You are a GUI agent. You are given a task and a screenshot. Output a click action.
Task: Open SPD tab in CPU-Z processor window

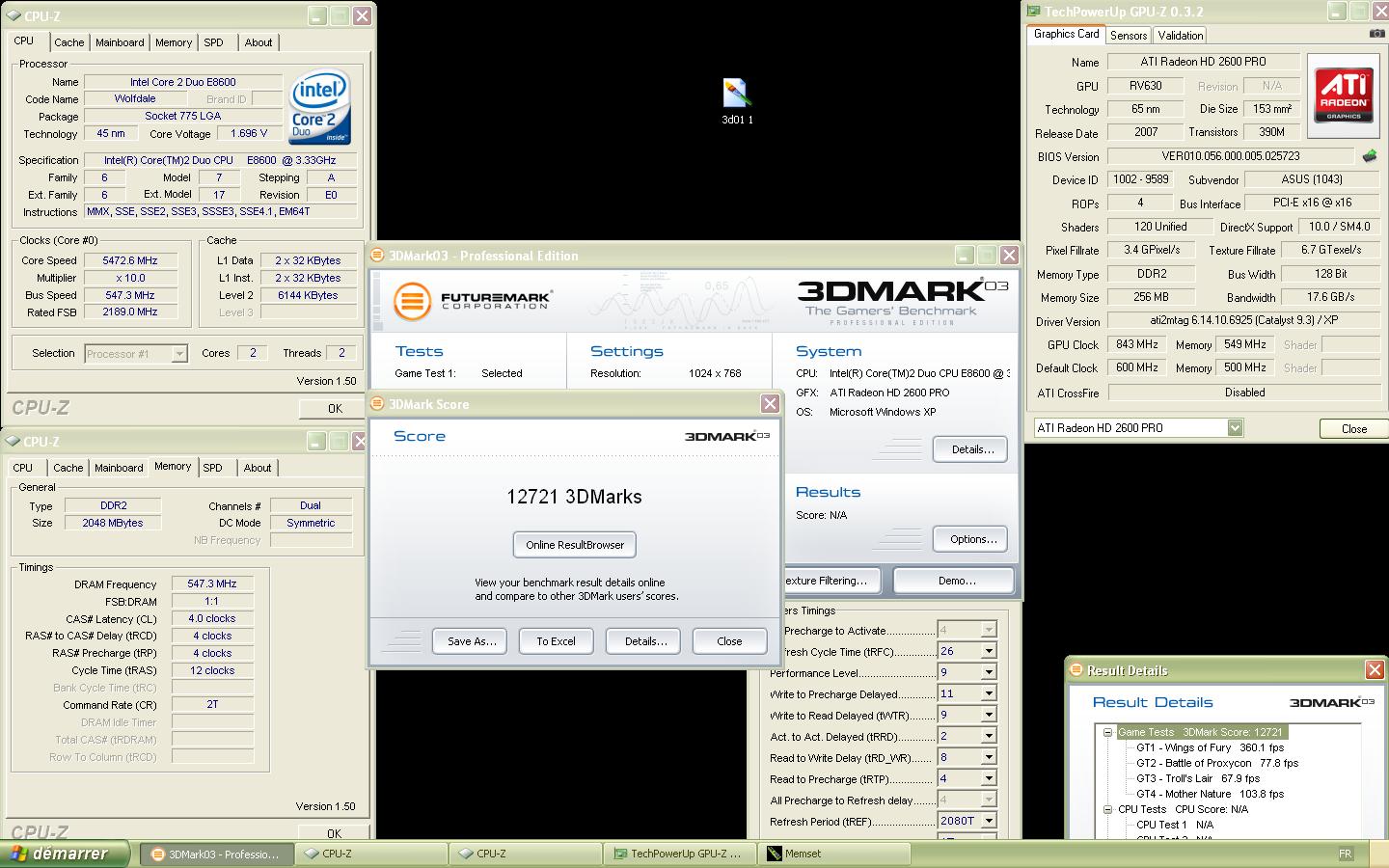[x=213, y=42]
